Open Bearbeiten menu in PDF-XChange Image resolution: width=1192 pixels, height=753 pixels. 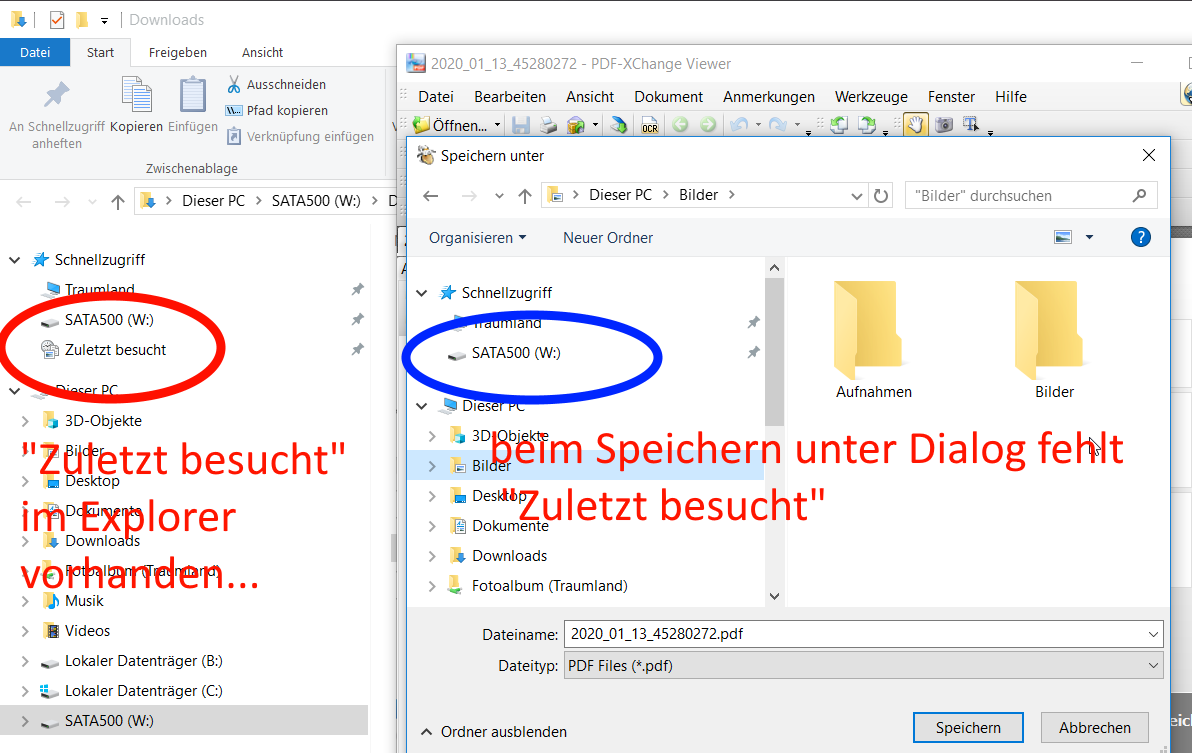coord(510,96)
